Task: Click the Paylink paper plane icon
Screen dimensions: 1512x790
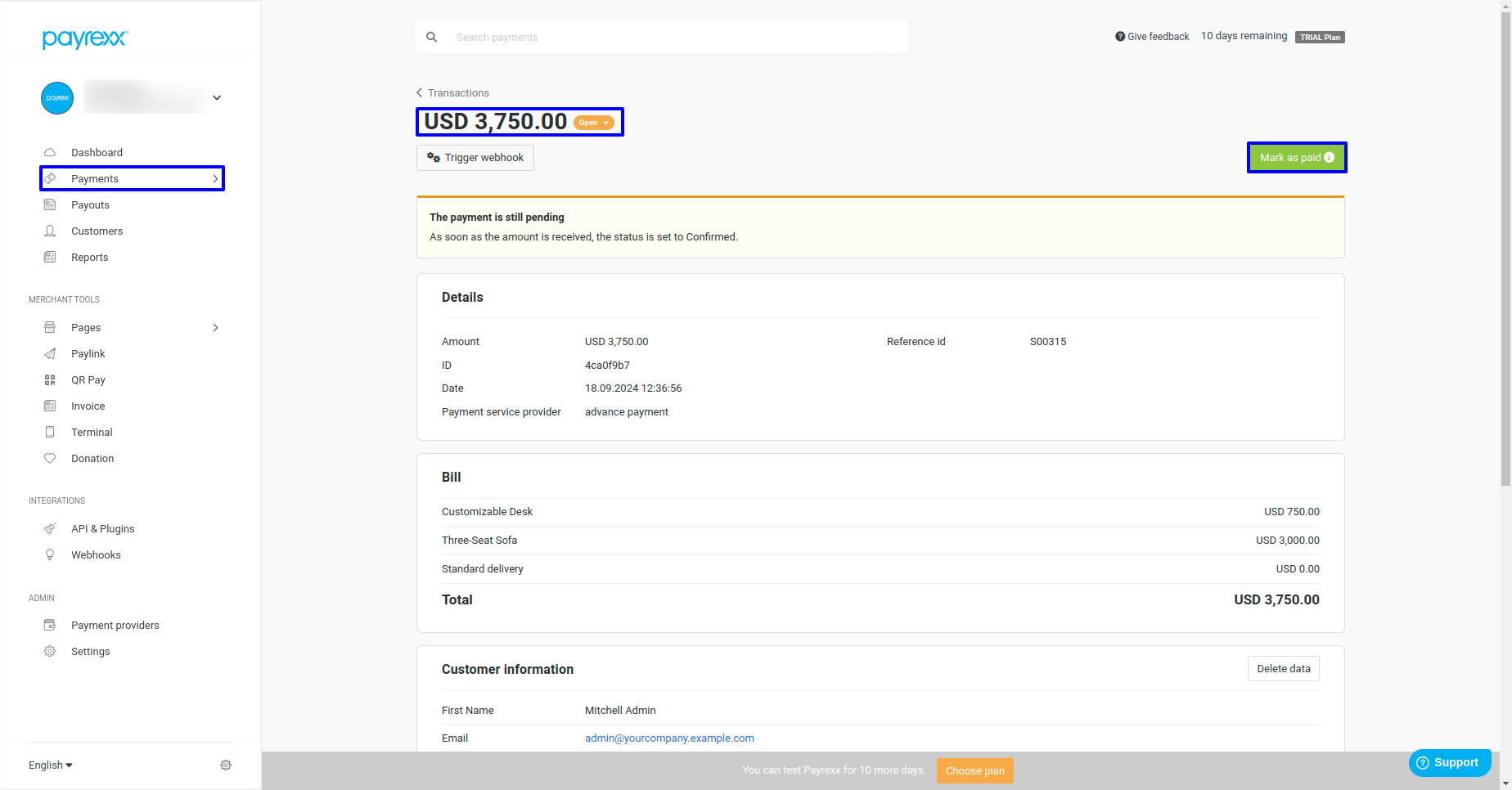Action: coord(50,354)
